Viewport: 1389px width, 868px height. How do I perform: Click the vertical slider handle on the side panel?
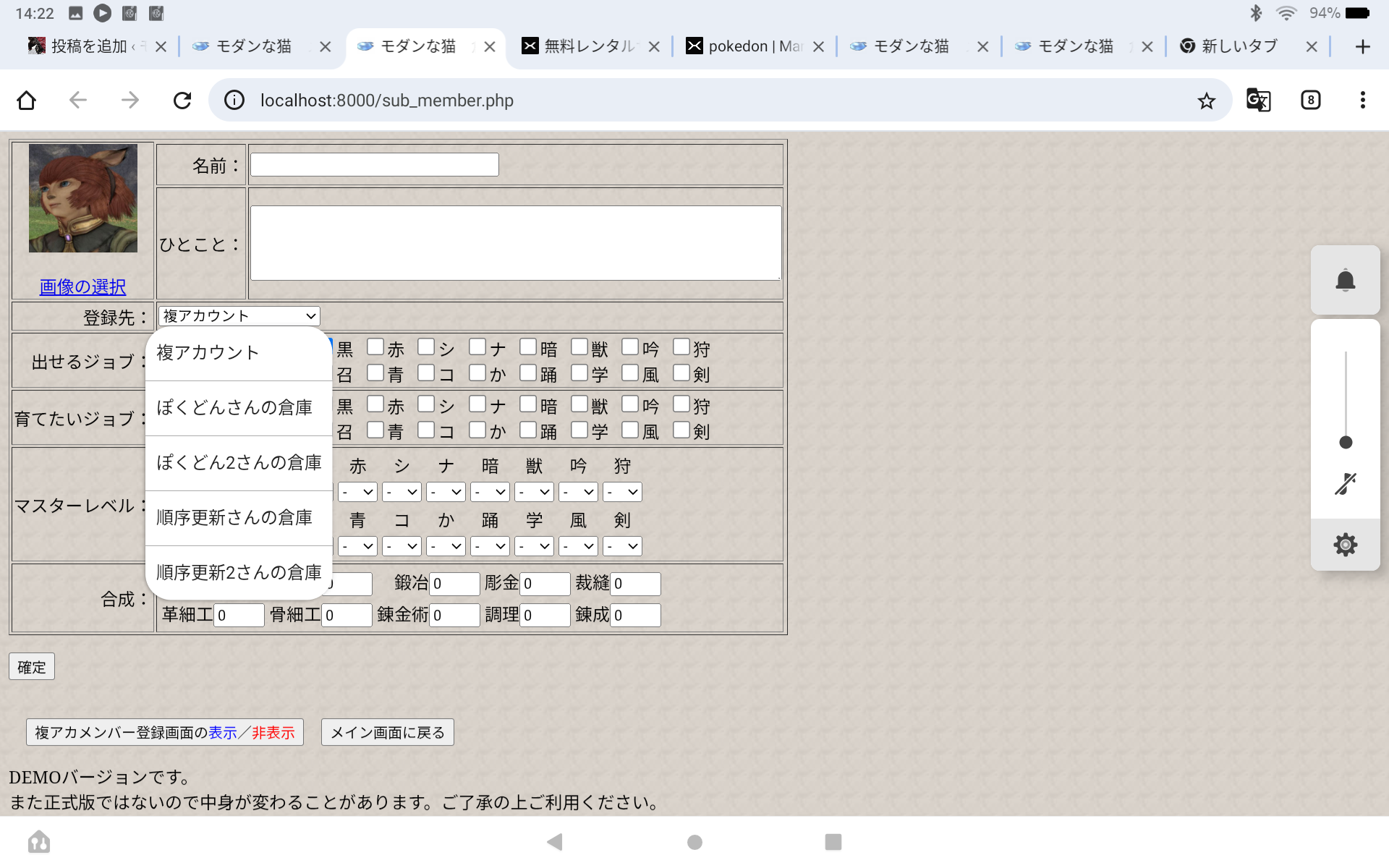click(1346, 442)
